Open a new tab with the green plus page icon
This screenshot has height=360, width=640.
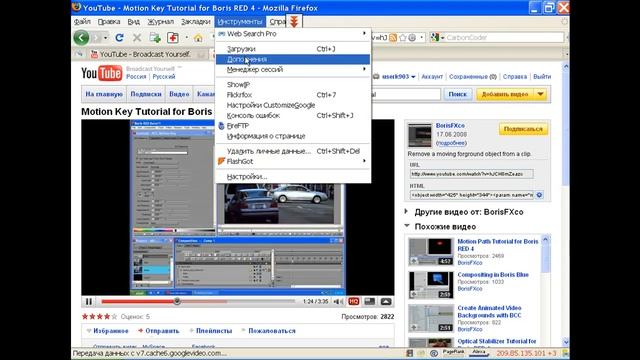(x=155, y=38)
